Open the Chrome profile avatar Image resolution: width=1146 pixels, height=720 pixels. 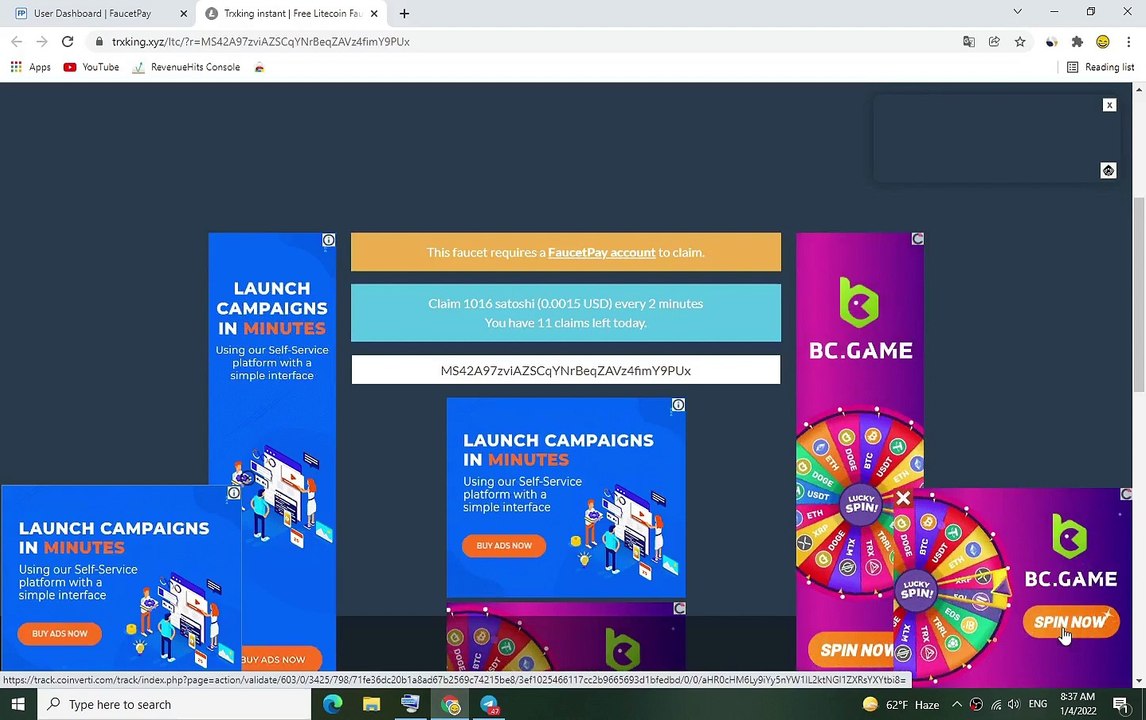[x=1102, y=42]
